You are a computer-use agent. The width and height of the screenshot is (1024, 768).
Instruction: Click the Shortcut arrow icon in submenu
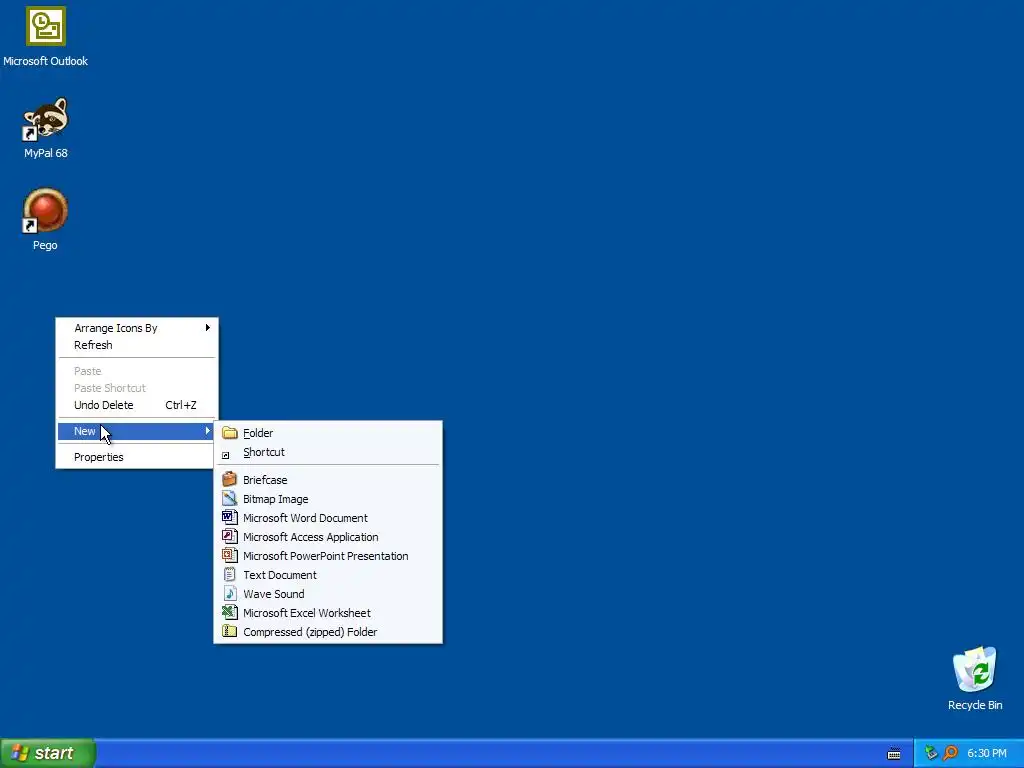pos(226,455)
